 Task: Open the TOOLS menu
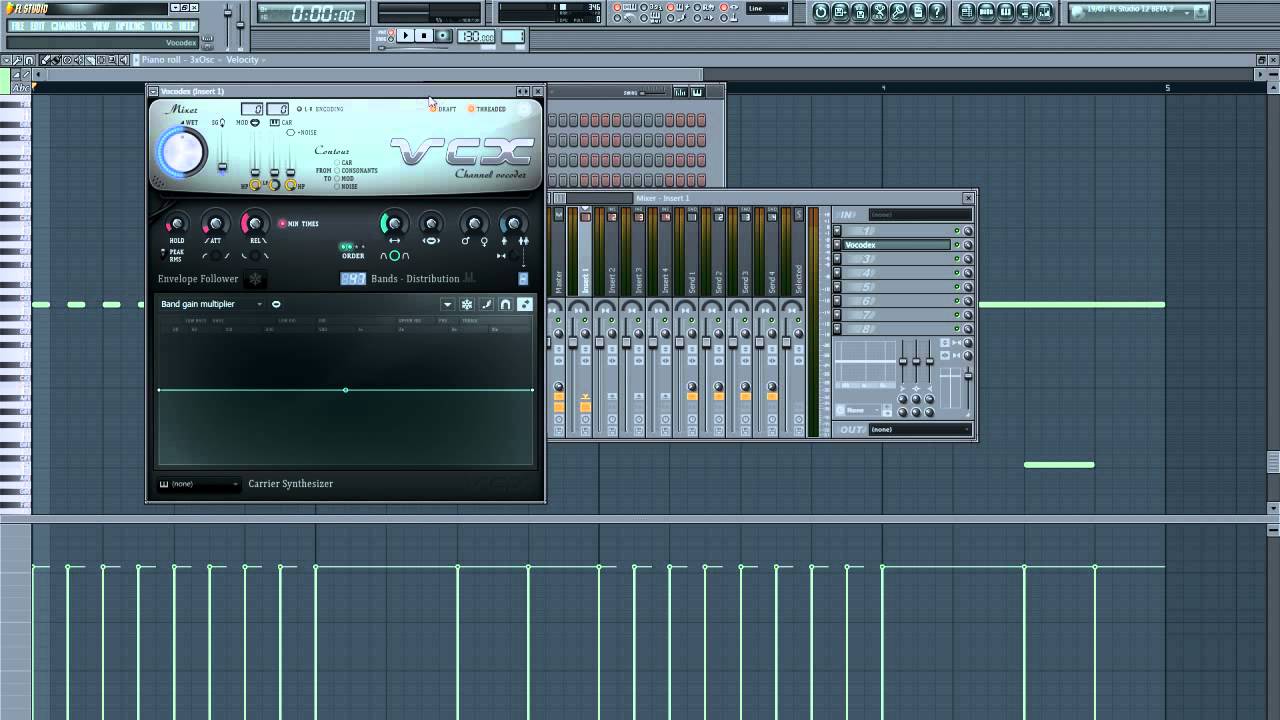pos(162,26)
